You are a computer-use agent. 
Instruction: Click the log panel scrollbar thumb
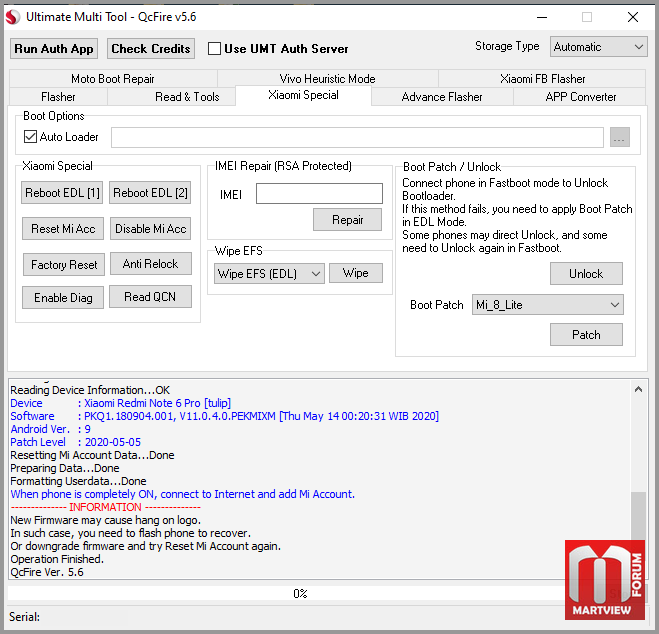pos(638,519)
